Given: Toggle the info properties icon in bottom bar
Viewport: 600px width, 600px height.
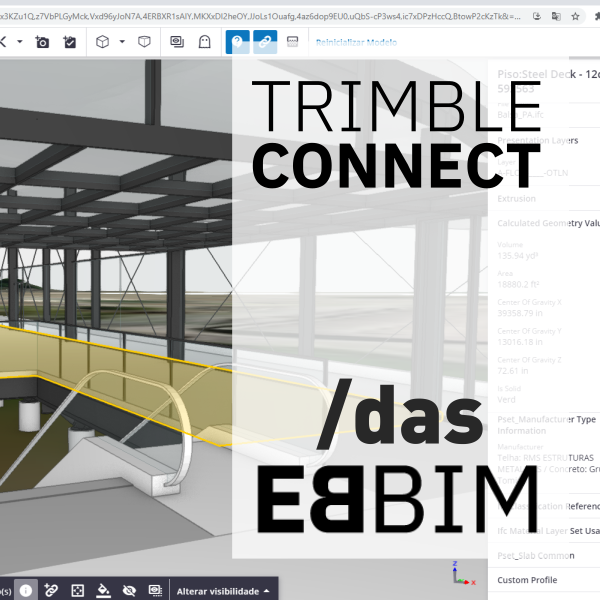Looking at the screenshot, I should coord(26,590).
